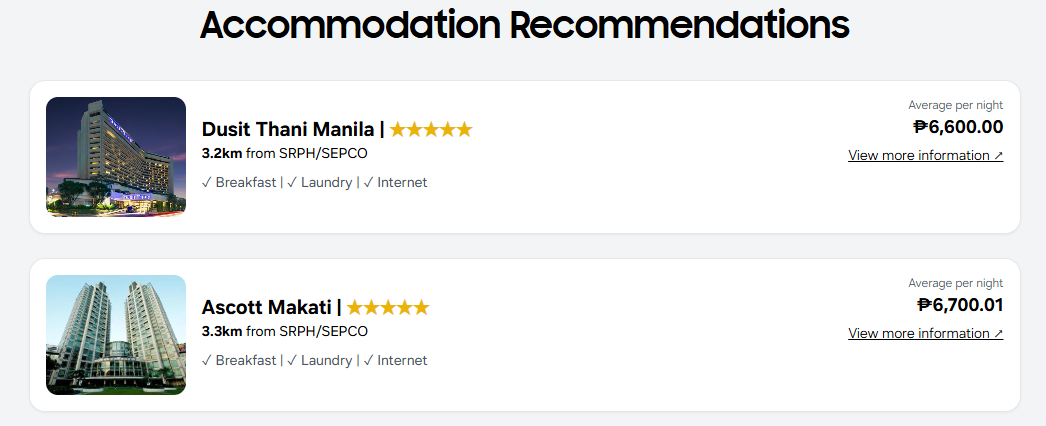Click Internet amenity checkmark for Ascott Makati

(368, 360)
